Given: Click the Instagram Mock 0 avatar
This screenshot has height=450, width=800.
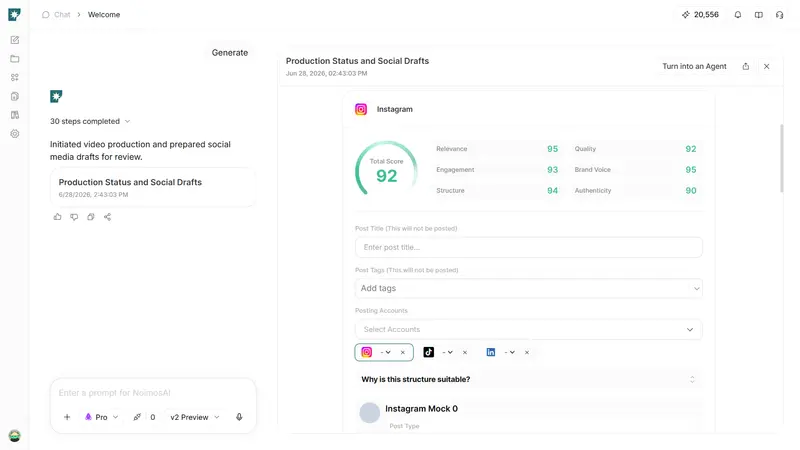Looking at the screenshot, I should [x=369, y=413].
